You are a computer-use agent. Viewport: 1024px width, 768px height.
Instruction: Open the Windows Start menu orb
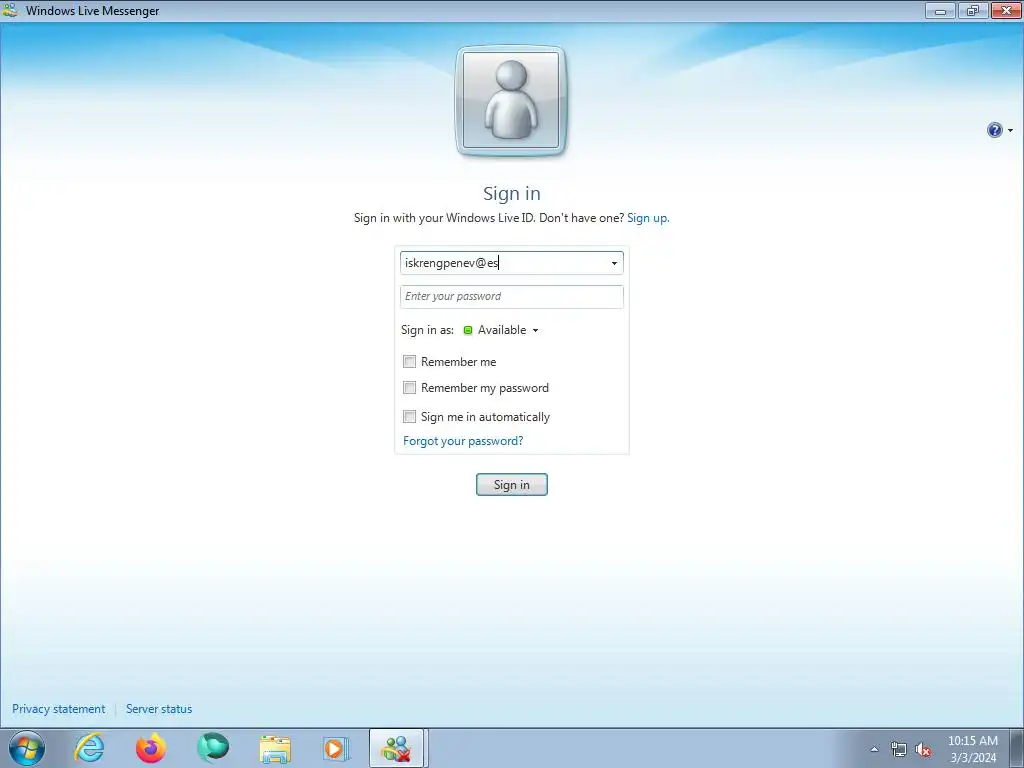(27, 748)
